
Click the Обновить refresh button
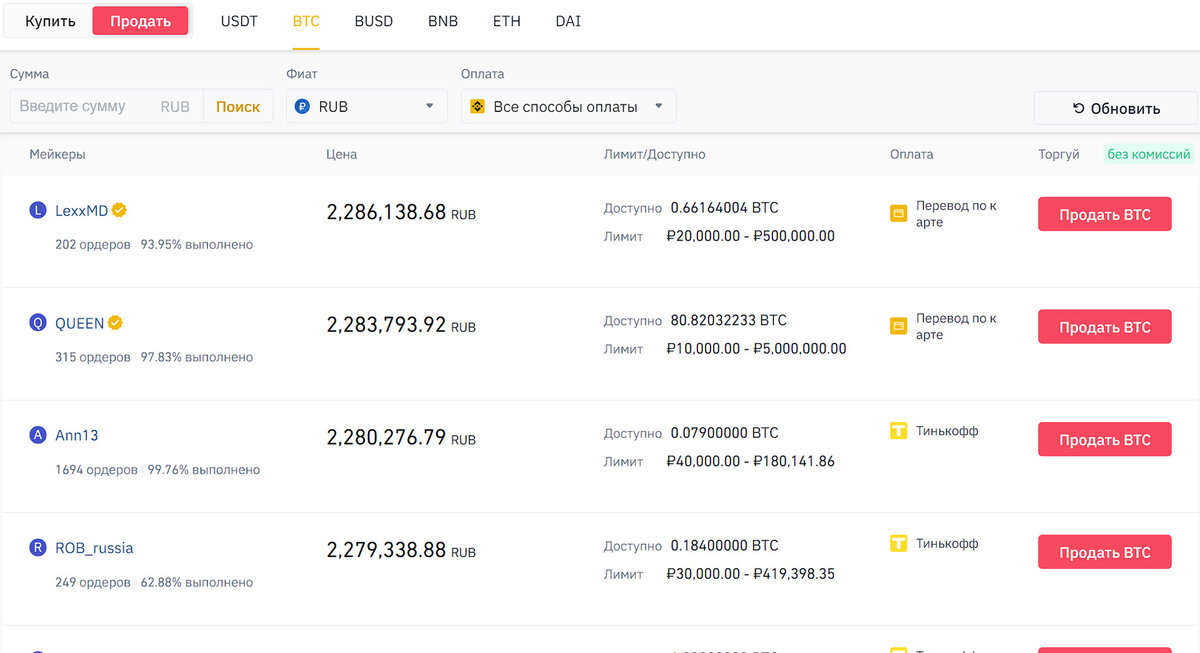[1116, 108]
